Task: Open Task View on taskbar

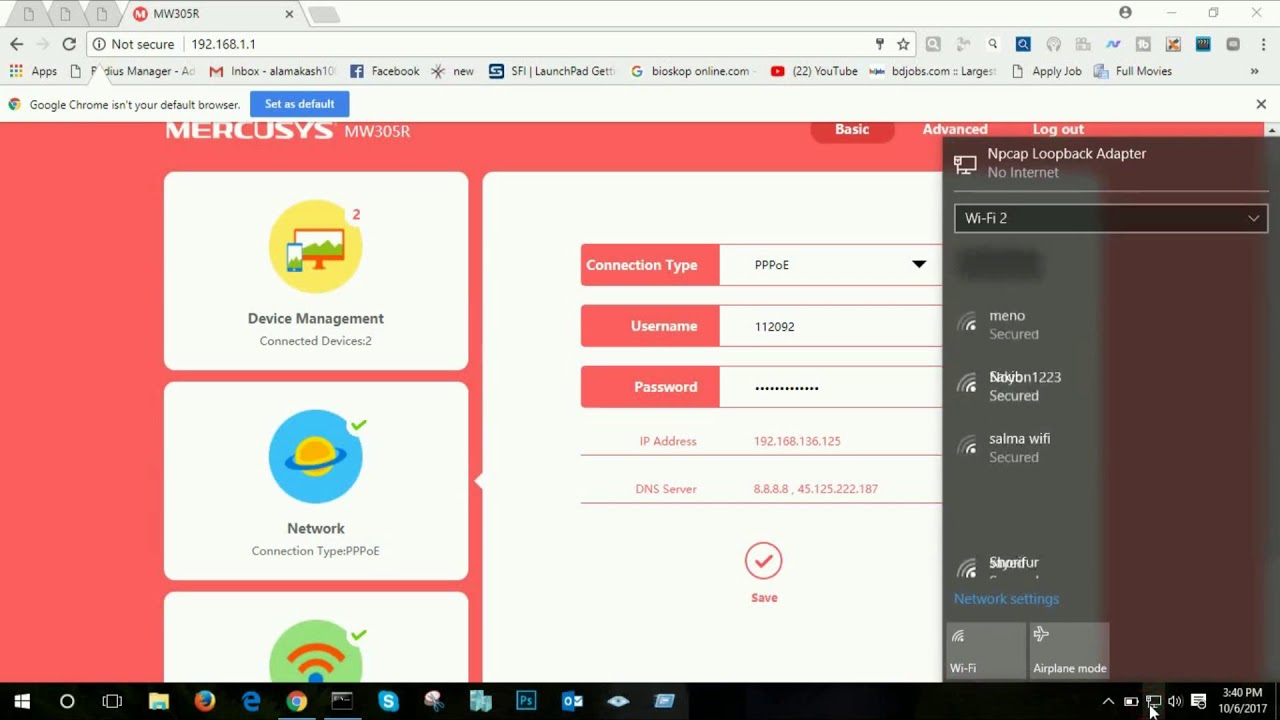Action: point(112,701)
